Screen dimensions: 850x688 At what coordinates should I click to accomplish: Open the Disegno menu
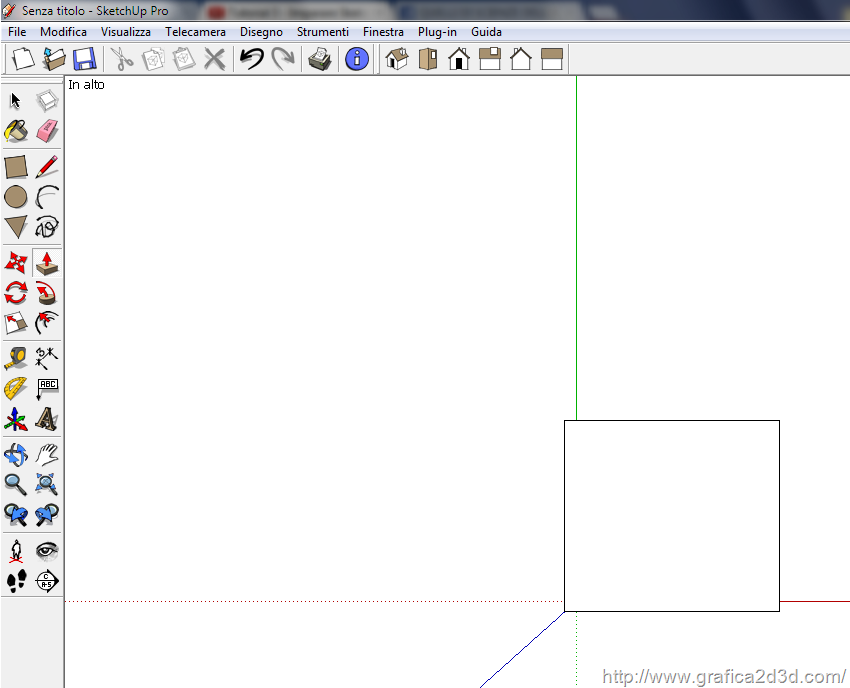261,32
